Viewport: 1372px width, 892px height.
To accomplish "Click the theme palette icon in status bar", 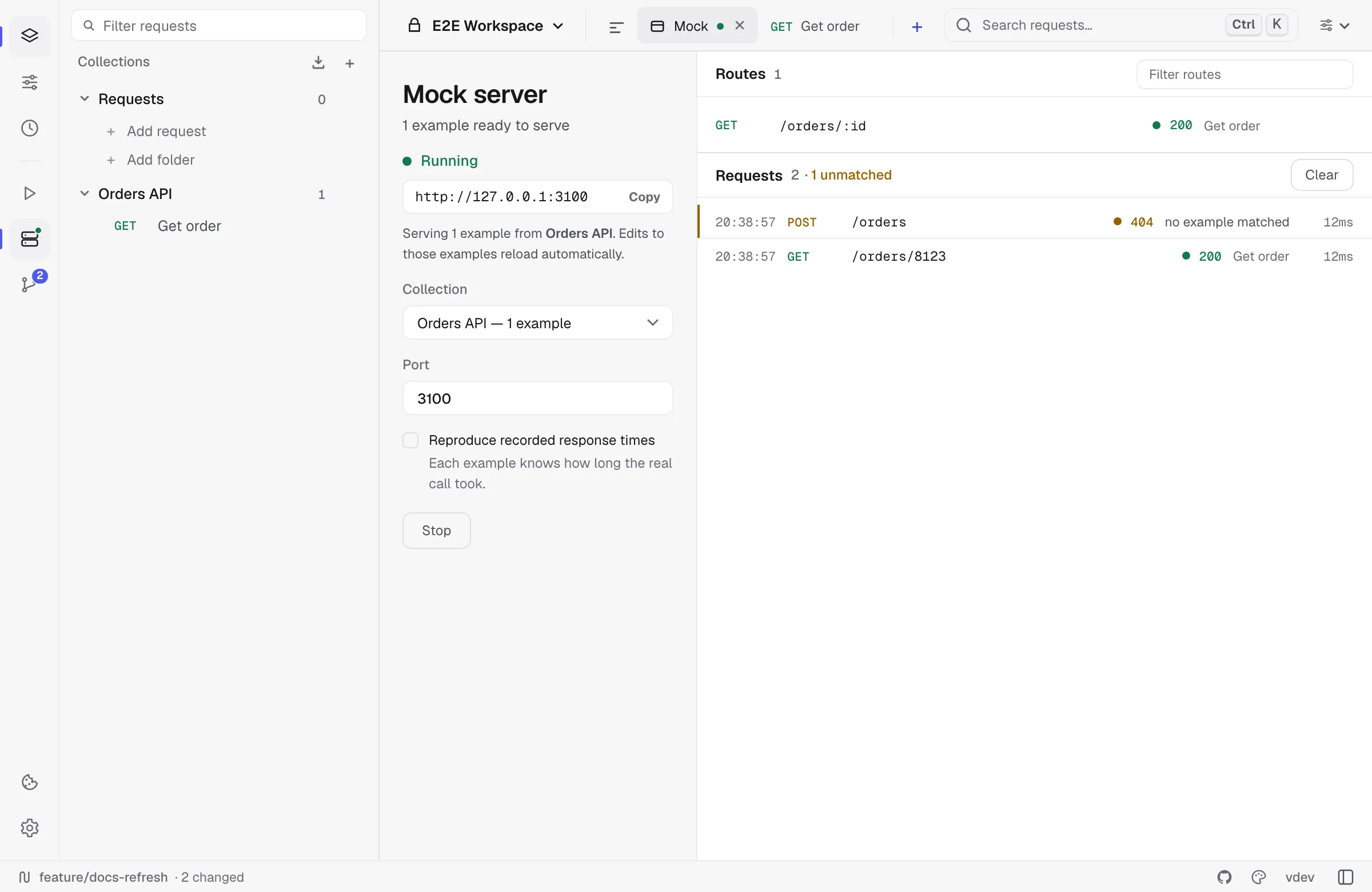I will [1258, 877].
